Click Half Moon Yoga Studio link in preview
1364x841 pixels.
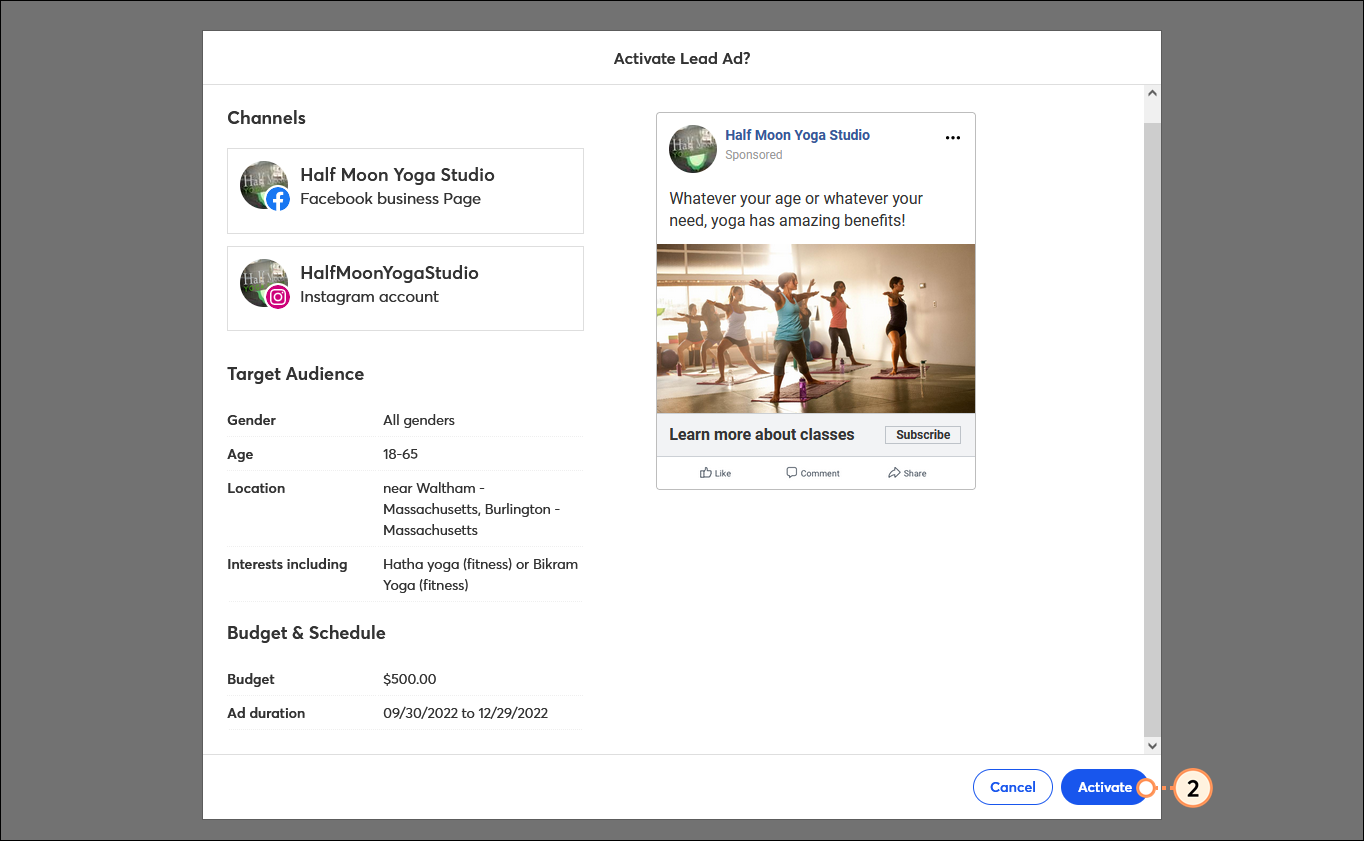[x=797, y=135]
